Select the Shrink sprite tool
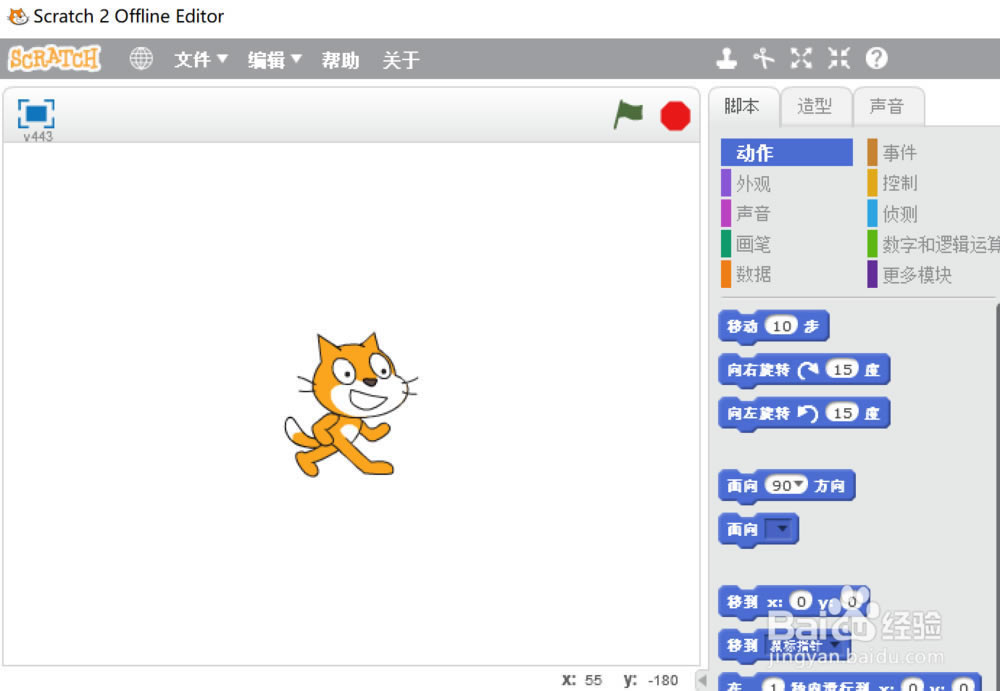Image resolution: width=1000 pixels, height=691 pixels. [x=839, y=59]
